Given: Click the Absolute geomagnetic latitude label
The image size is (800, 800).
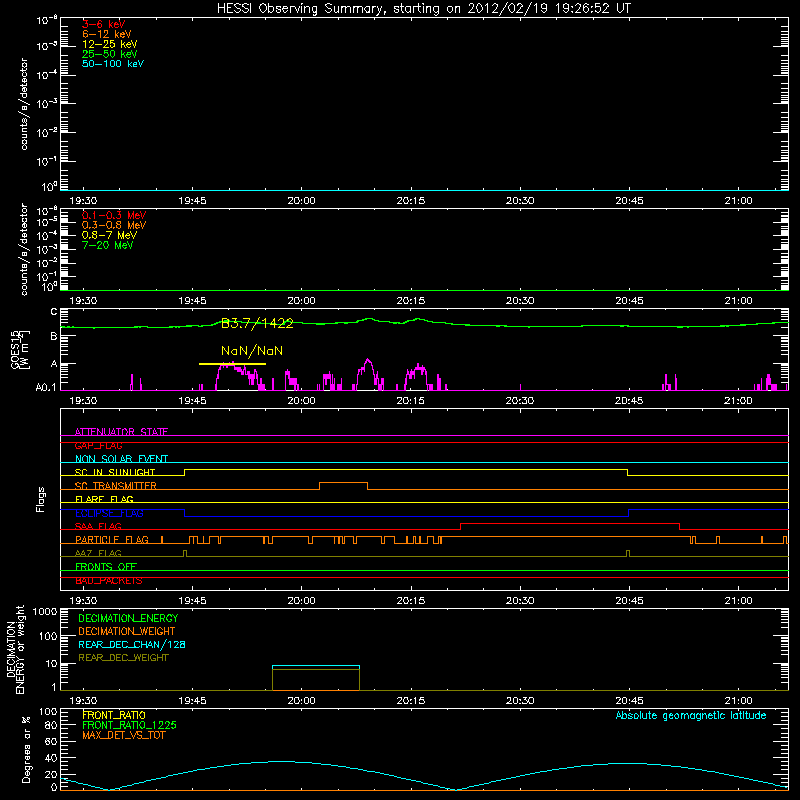Looking at the screenshot, I should coord(691,715).
